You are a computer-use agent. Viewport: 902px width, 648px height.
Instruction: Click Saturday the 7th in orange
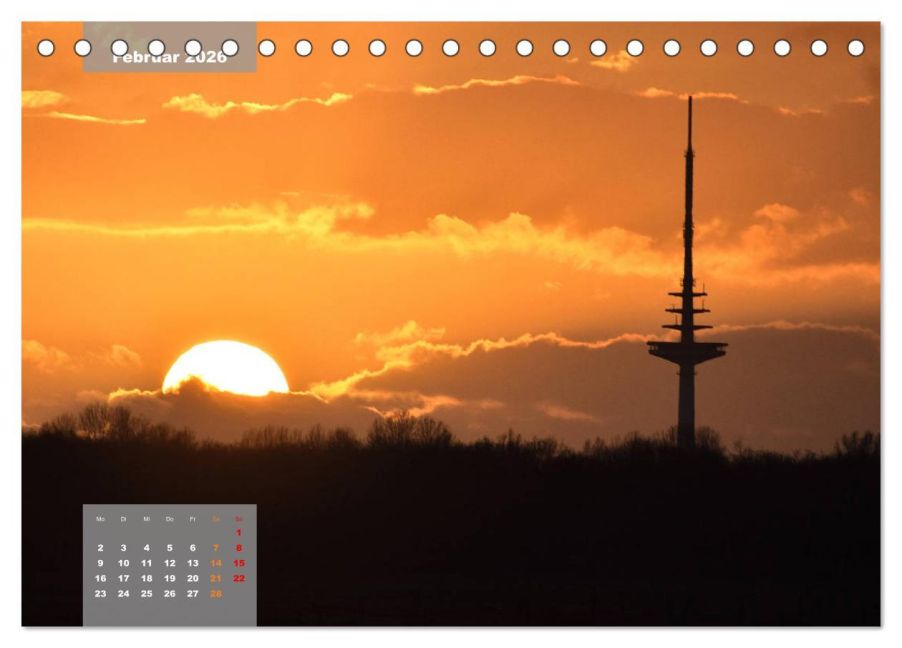(x=216, y=548)
